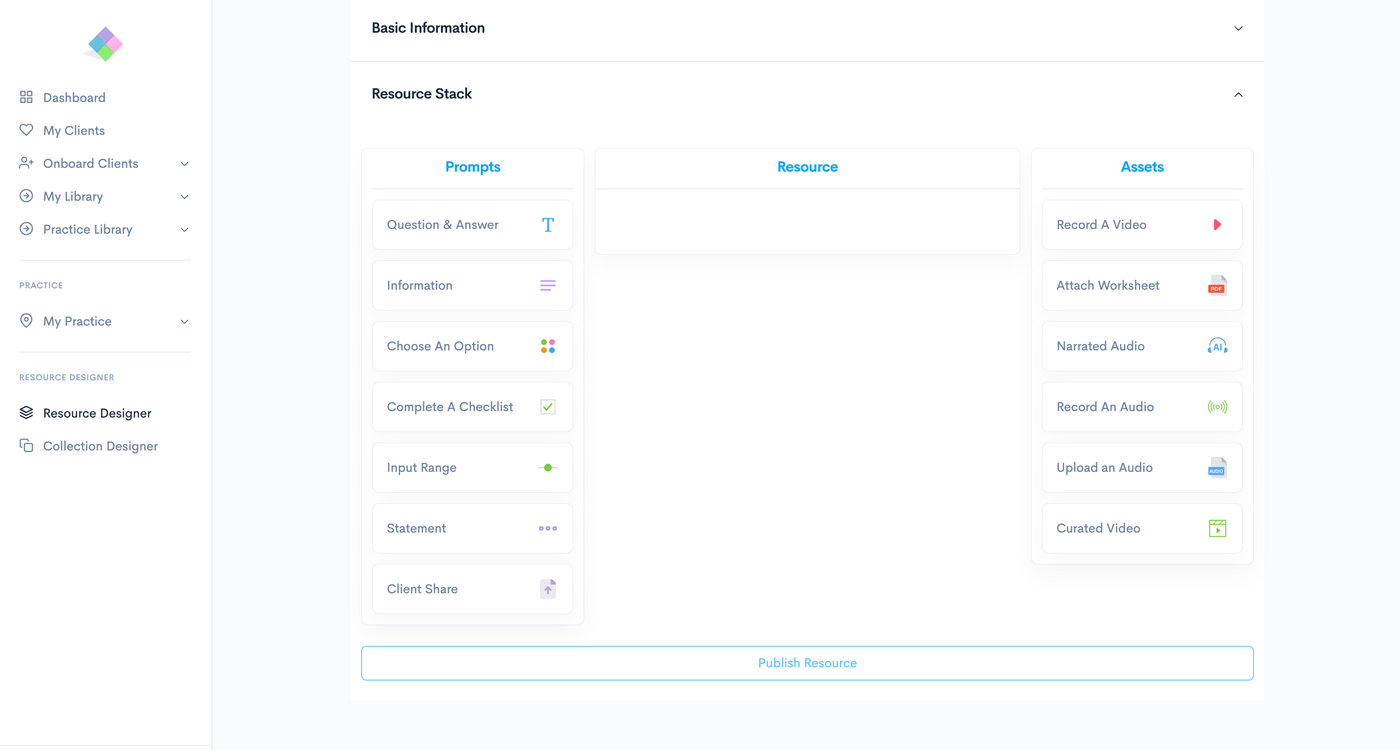Screen dimensions: 1400x750
Task: Click the Assets column heading
Action: (x=1142, y=167)
